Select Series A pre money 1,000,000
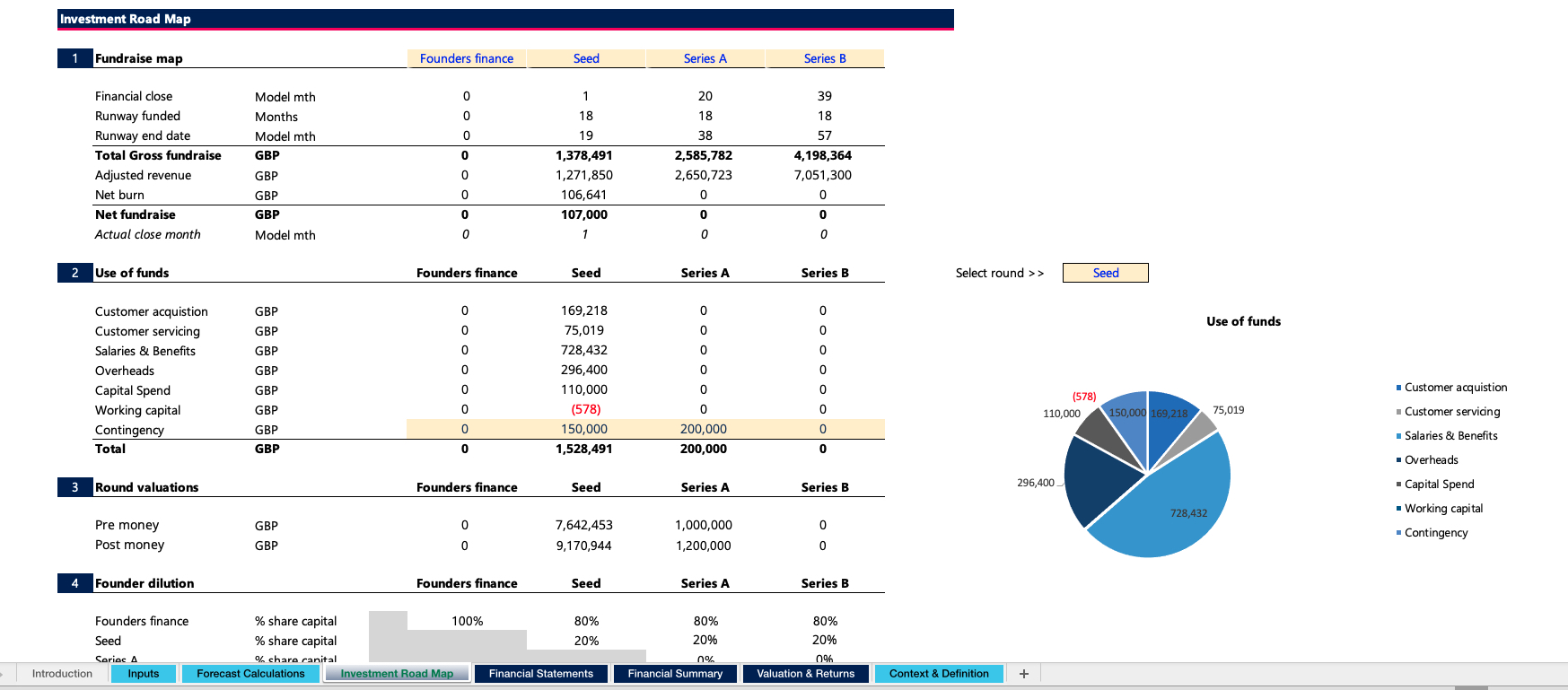1568x690 pixels. 704,525
